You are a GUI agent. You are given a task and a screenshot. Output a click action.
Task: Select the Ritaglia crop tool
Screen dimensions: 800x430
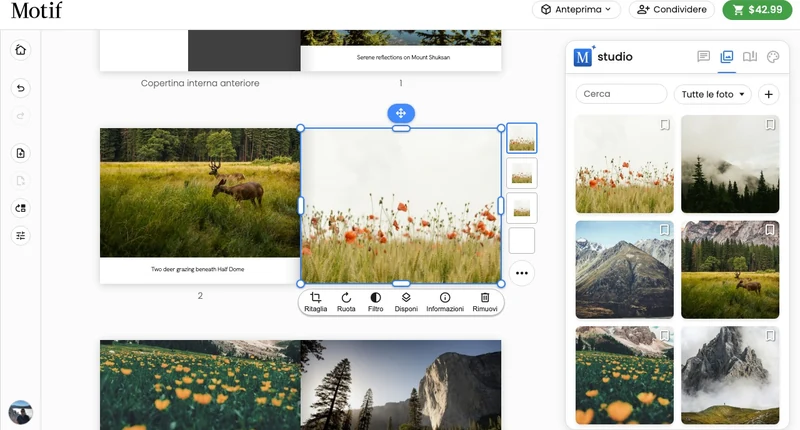(x=315, y=302)
